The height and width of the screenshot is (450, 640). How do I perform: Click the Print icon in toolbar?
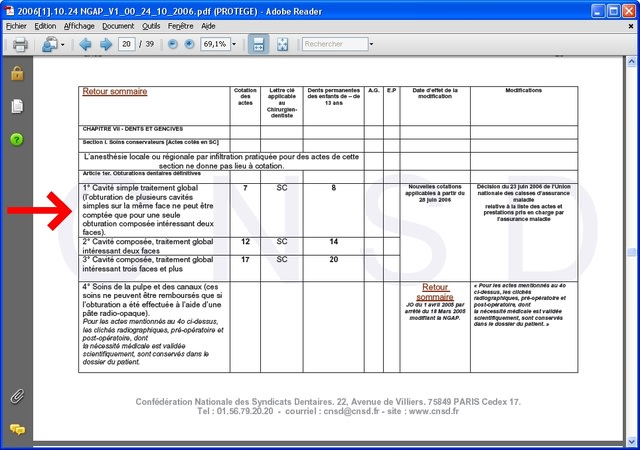20,44
